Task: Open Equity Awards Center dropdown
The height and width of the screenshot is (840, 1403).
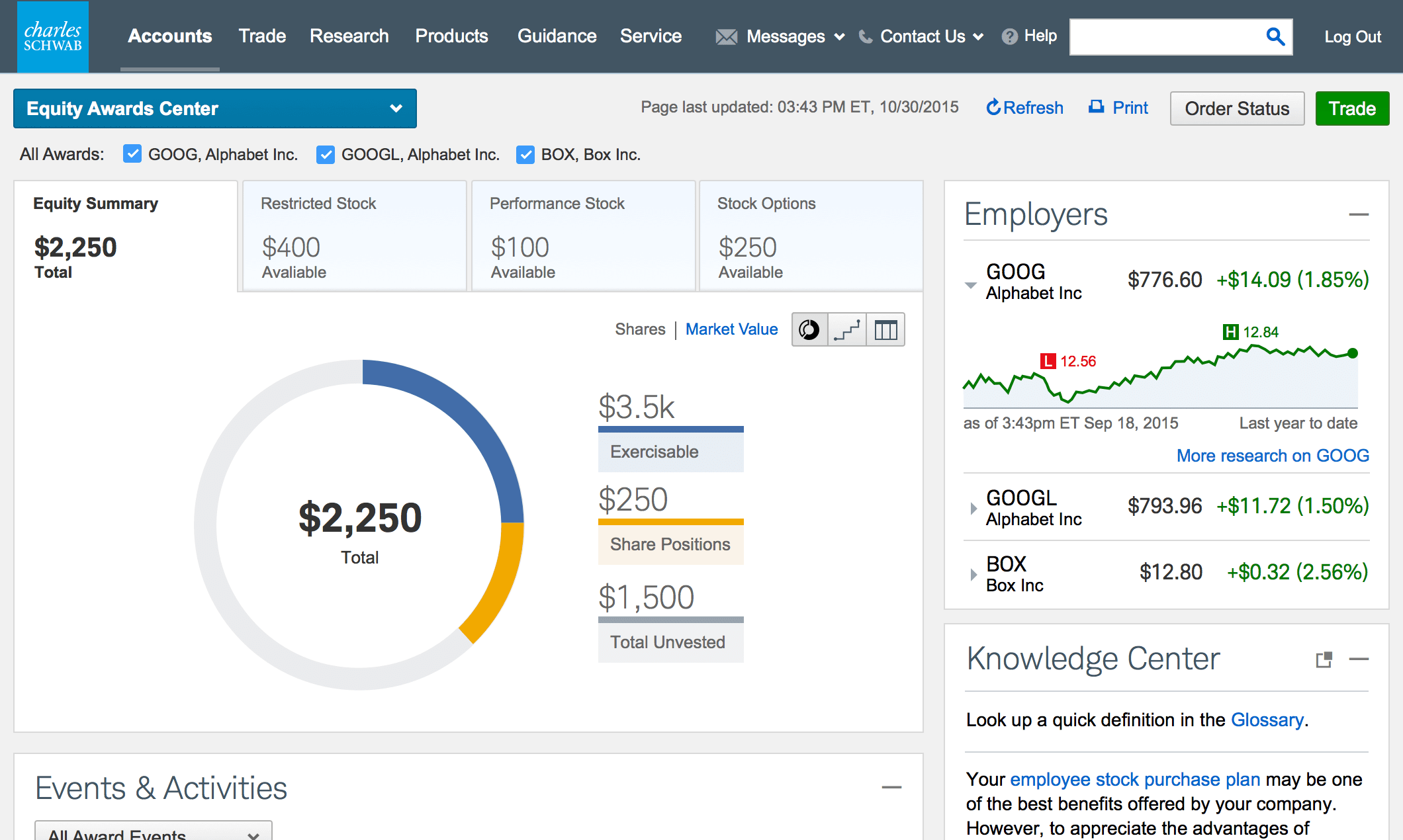Action: [x=215, y=108]
